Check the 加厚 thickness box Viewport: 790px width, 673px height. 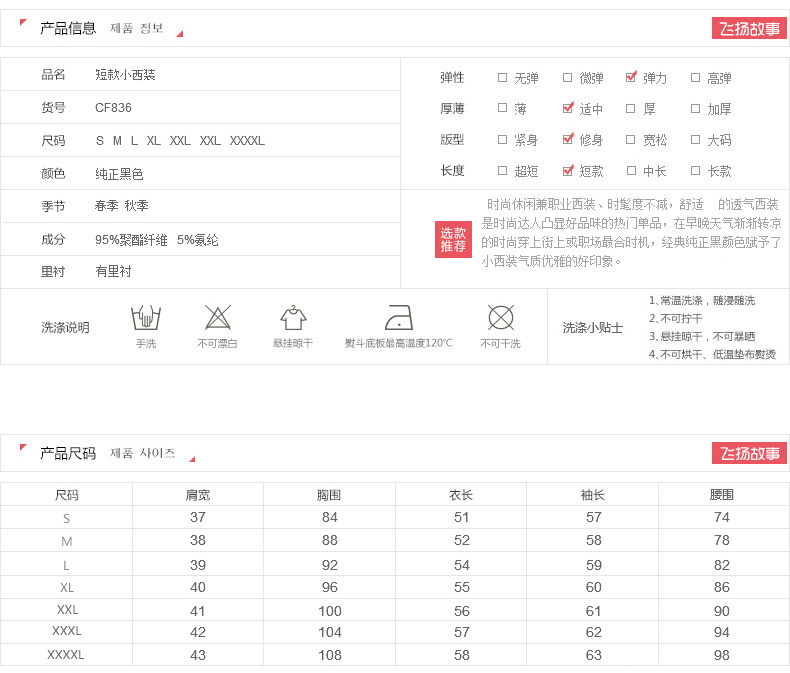[x=695, y=108]
